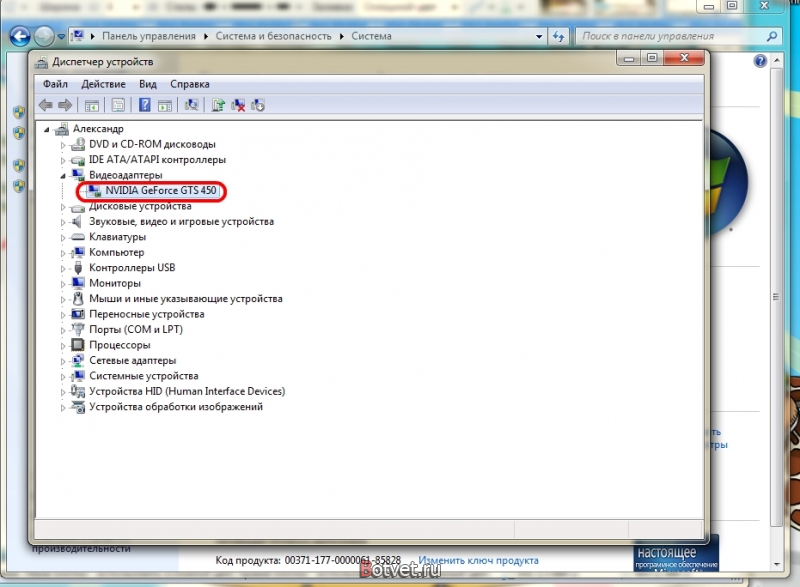This screenshot has width=800, height=587.
Task: Expand the Сетевые адаптеры node
Action: [63, 361]
